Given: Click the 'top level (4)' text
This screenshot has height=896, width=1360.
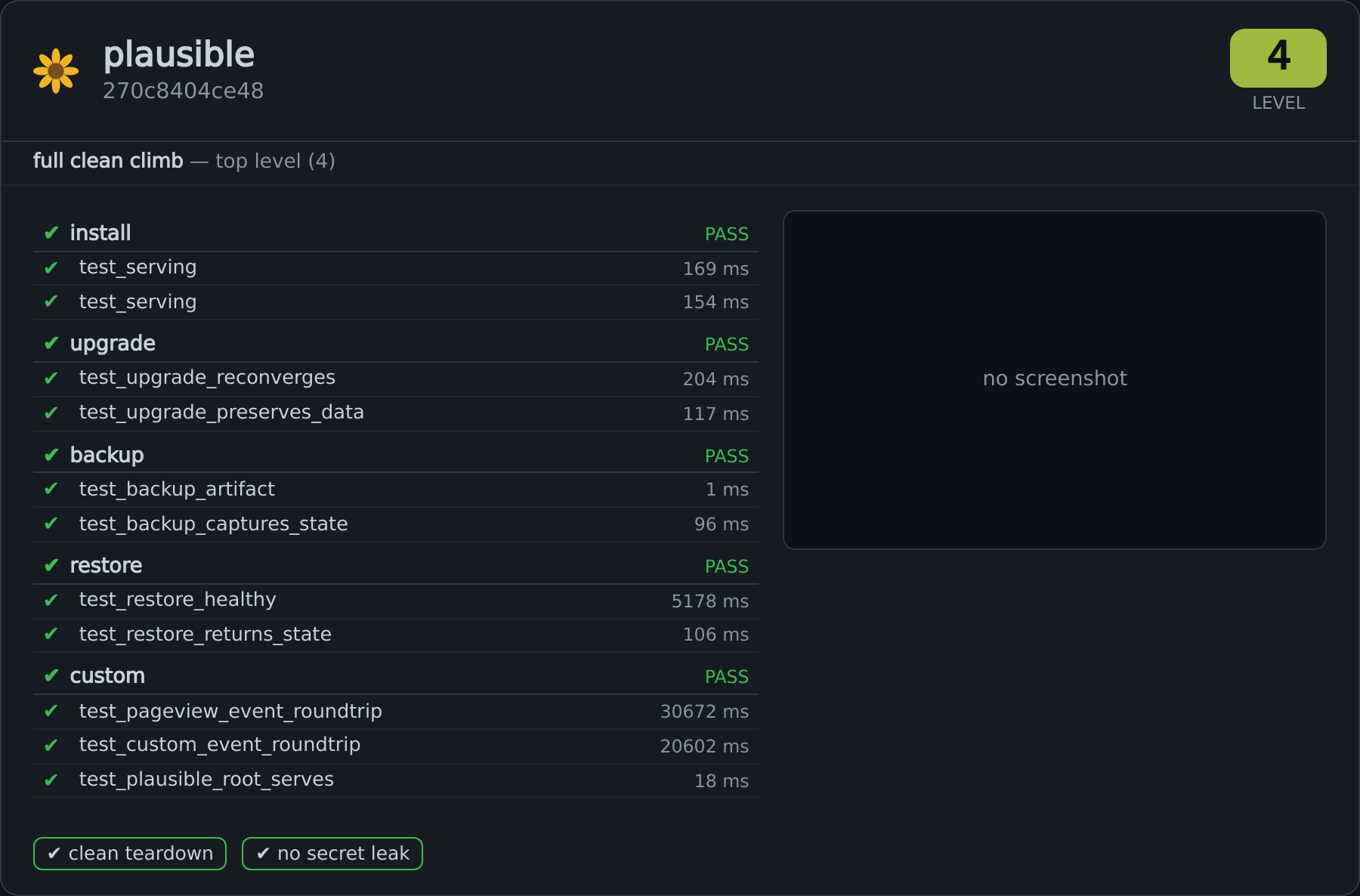Looking at the screenshot, I should pyautogui.click(x=275, y=161).
